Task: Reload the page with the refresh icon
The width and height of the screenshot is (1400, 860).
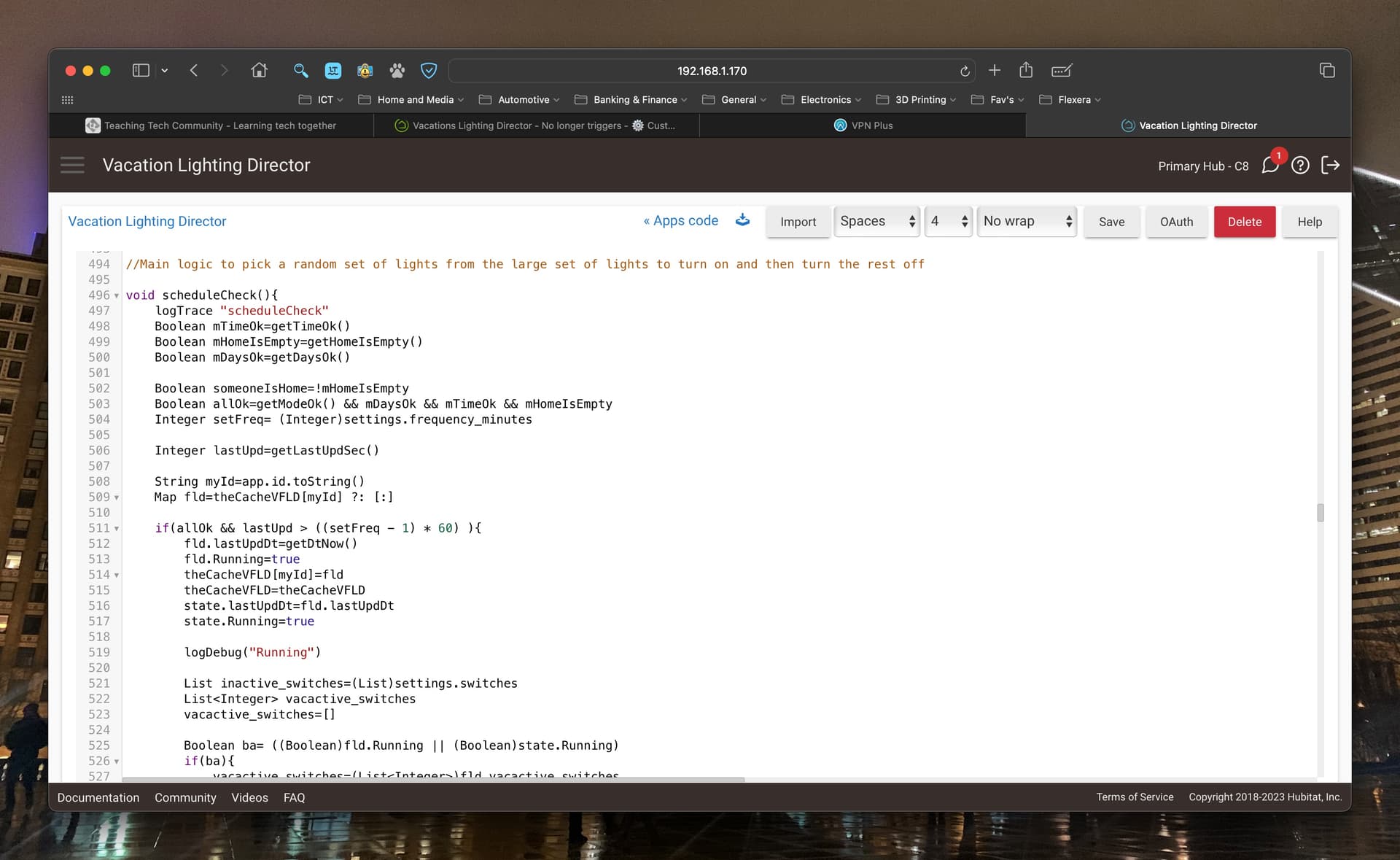Action: (x=965, y=71)
